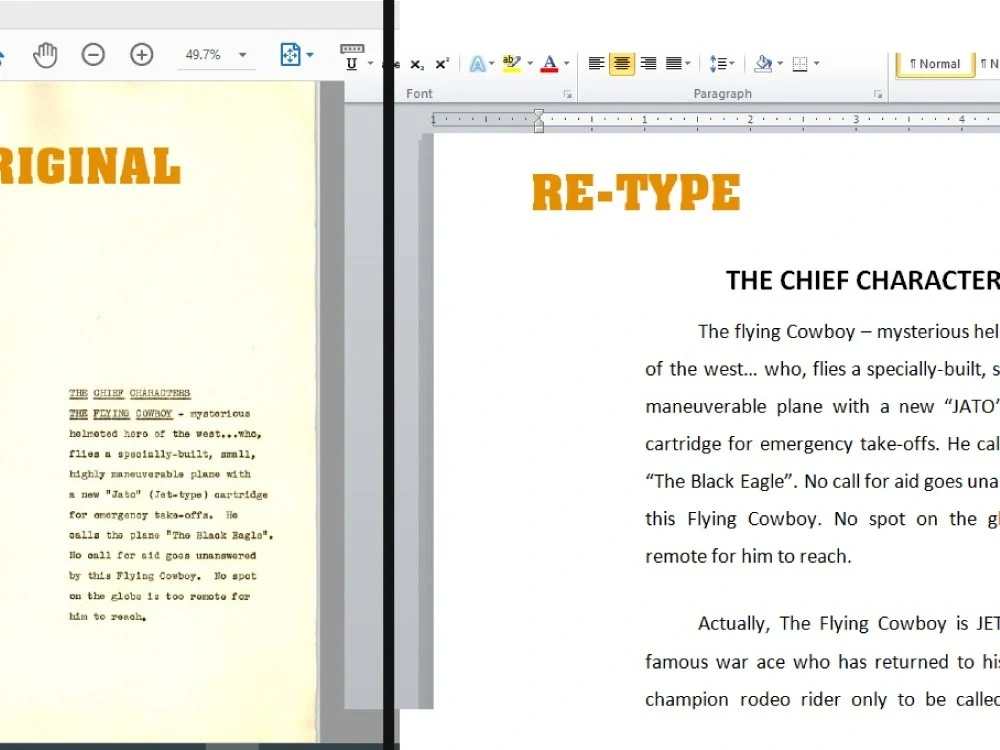Apply yellow text highlight color
The image size is (1000, 750).
point(511,64)
